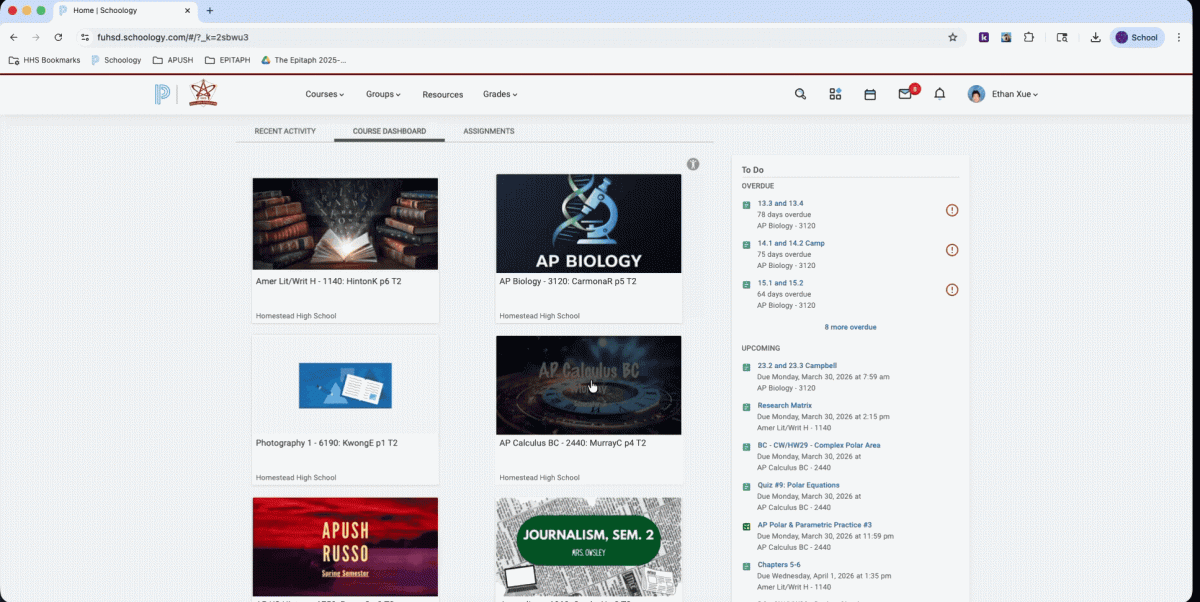This screenshot has width=1200, height=602.
Task: Open a new browser tab
Action: point(210,11)
